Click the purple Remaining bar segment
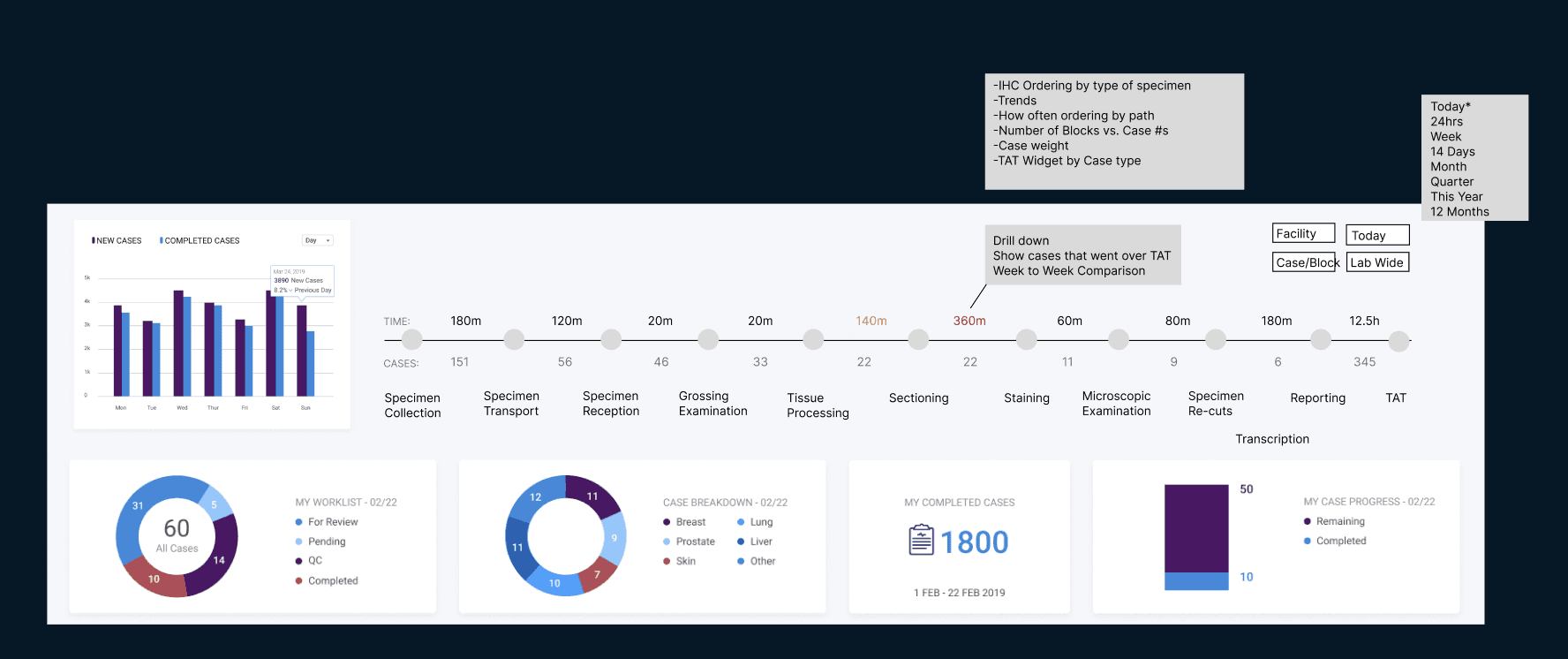Screen dimensions: 1568x659 click(1196, 528)
